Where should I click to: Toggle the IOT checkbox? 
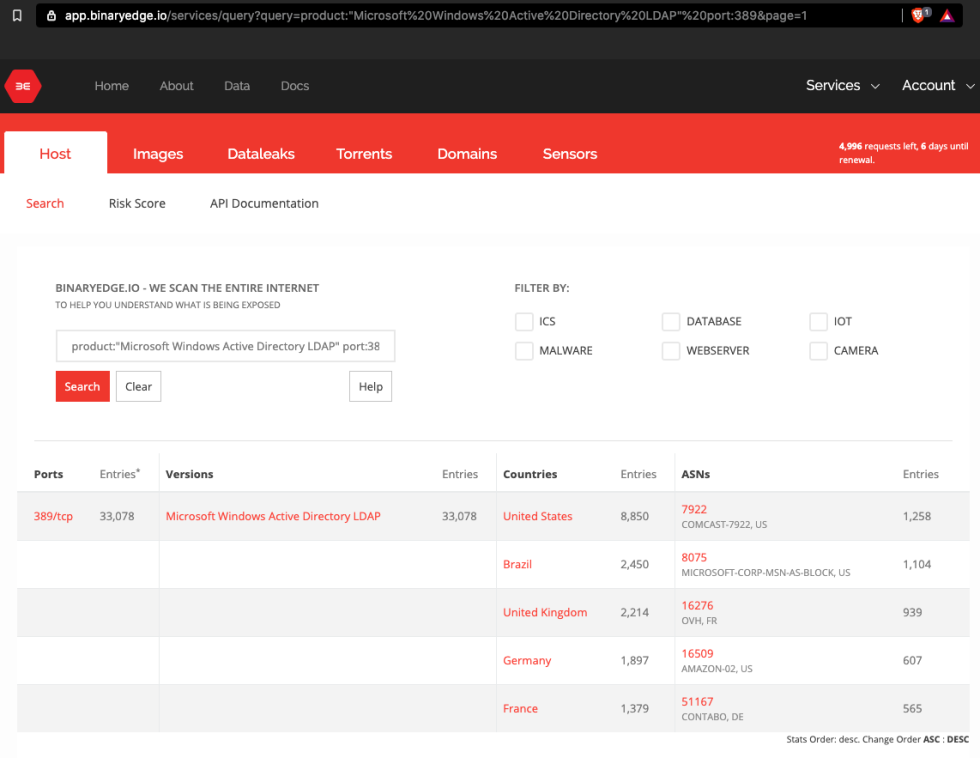[x=818, y=321]
